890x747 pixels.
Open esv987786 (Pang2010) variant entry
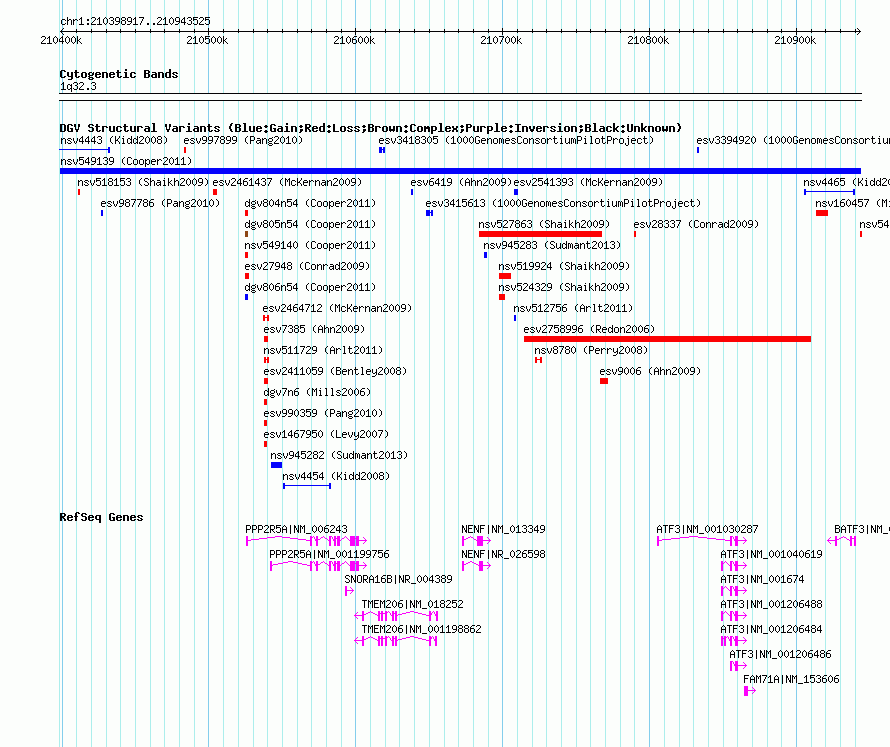click(x=160, y=203)
